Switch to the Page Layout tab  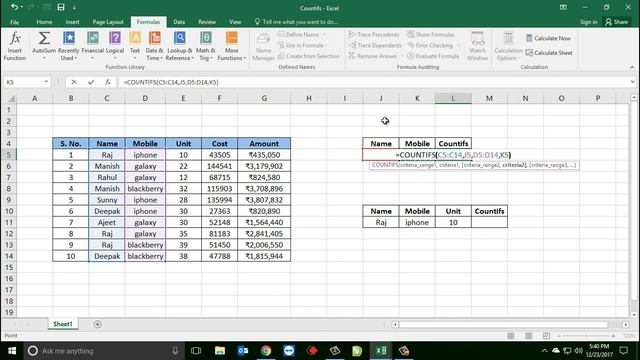(108, 22)
